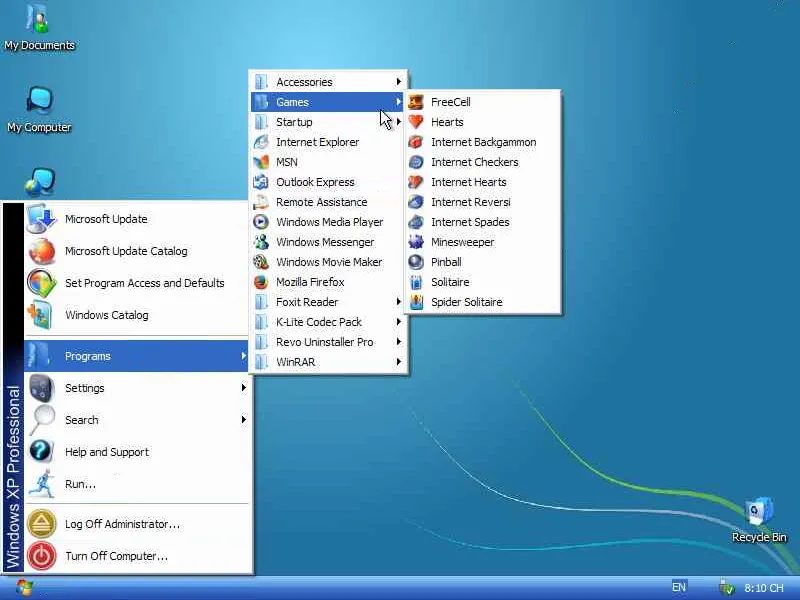Choose Programs in the Start menu

point(136,356)
